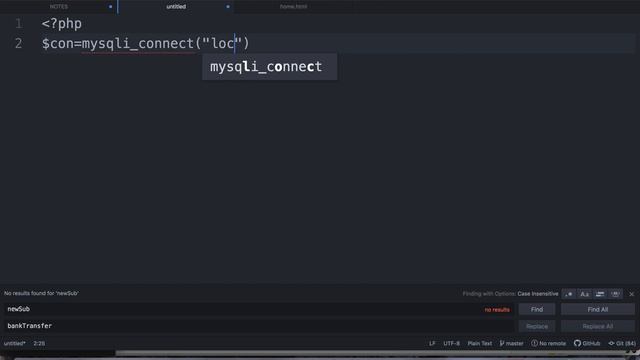
Task: Click the modified dot on the untitled tab
Action: [228, 7]
